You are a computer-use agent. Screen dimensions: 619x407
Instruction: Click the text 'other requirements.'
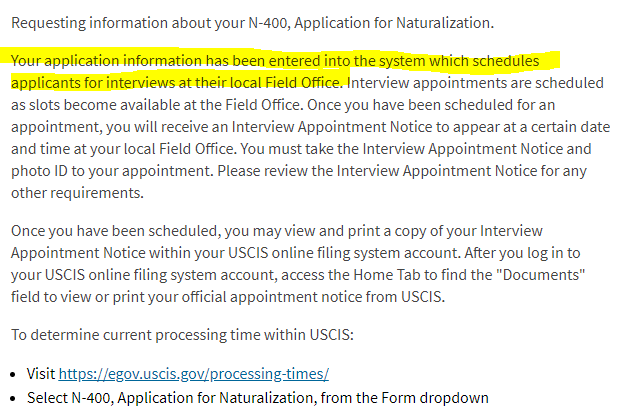tap(77, 193)
